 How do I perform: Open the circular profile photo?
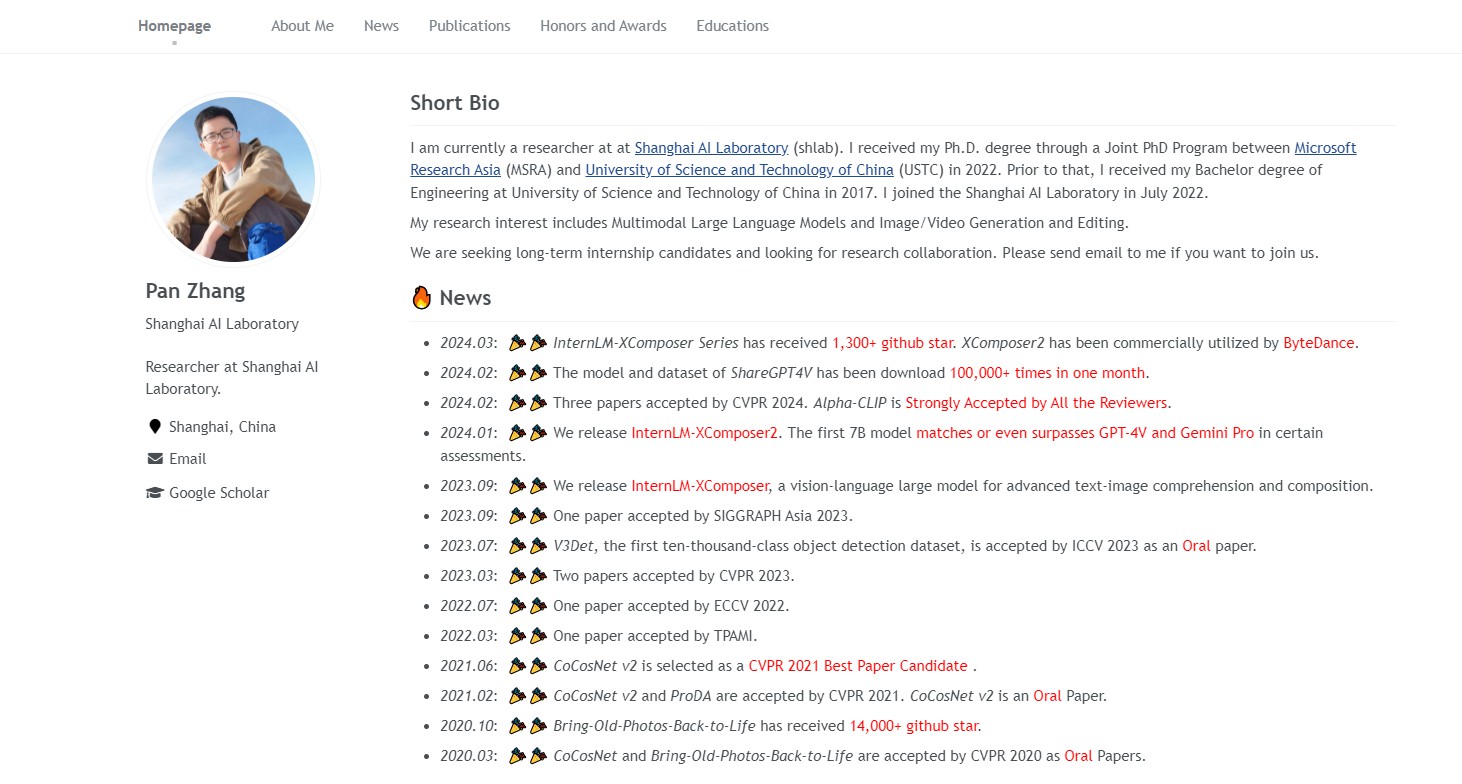[x=233, y=180]
